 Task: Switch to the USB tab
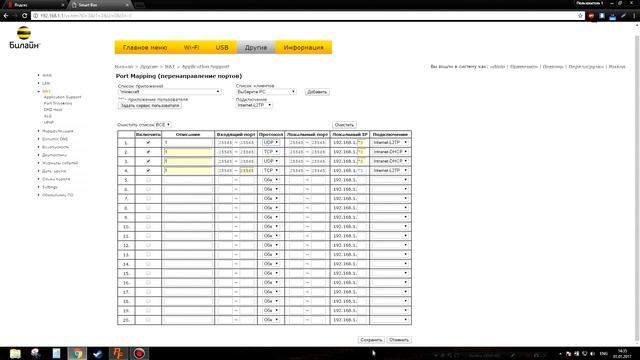pyautogui.click(x=222, y=47)
